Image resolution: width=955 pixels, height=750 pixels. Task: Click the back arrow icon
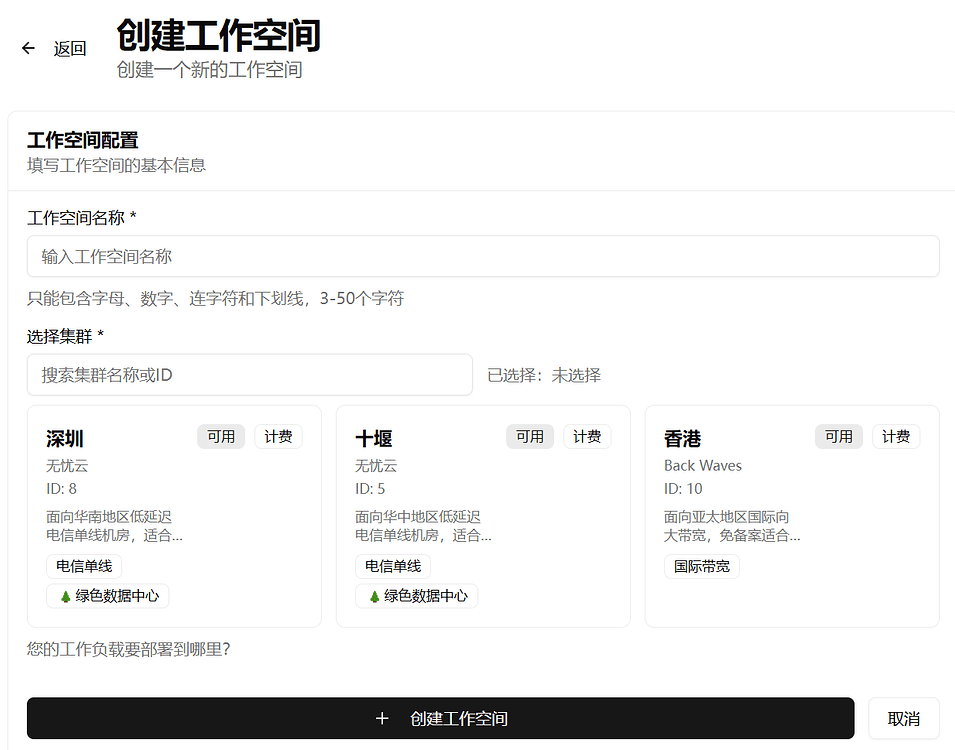tap(27, 48)
